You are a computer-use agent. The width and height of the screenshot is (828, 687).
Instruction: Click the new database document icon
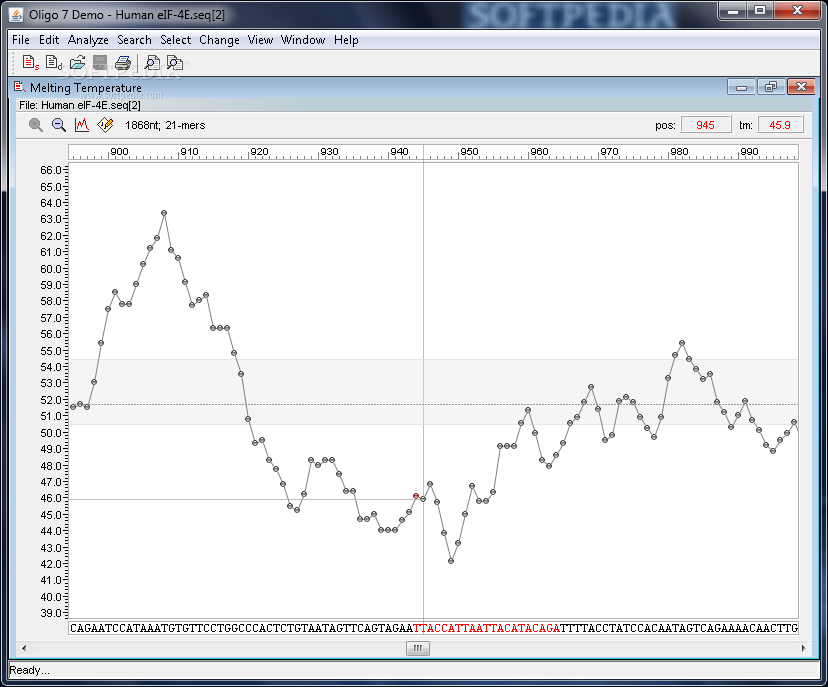[54, 63]
